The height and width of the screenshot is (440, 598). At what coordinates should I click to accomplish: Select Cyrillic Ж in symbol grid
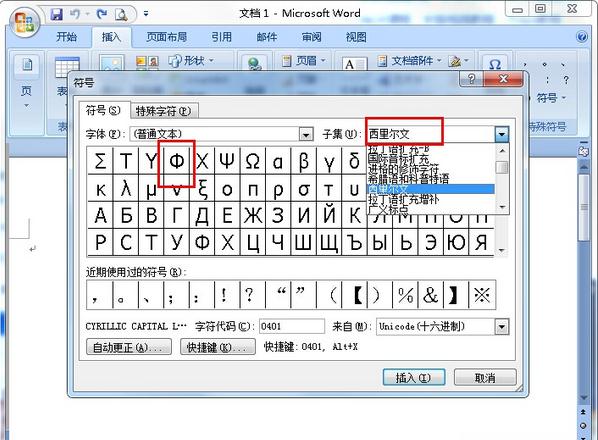(252, 215)
